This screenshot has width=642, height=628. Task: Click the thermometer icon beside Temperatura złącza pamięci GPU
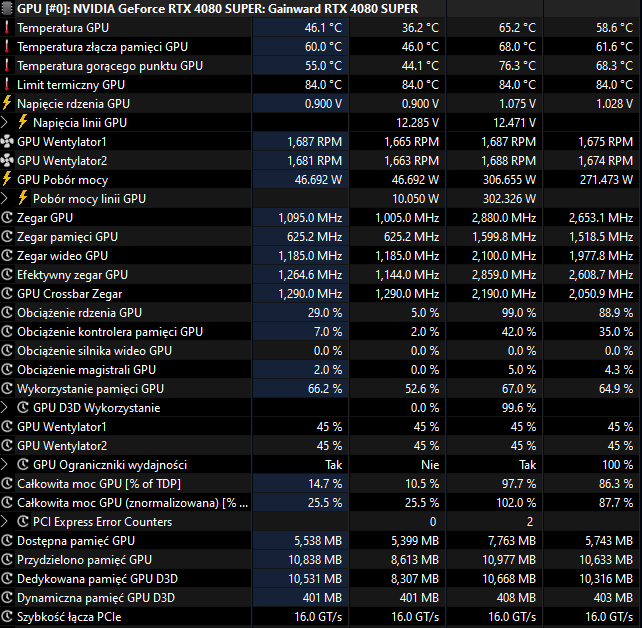tap(7, 47)
